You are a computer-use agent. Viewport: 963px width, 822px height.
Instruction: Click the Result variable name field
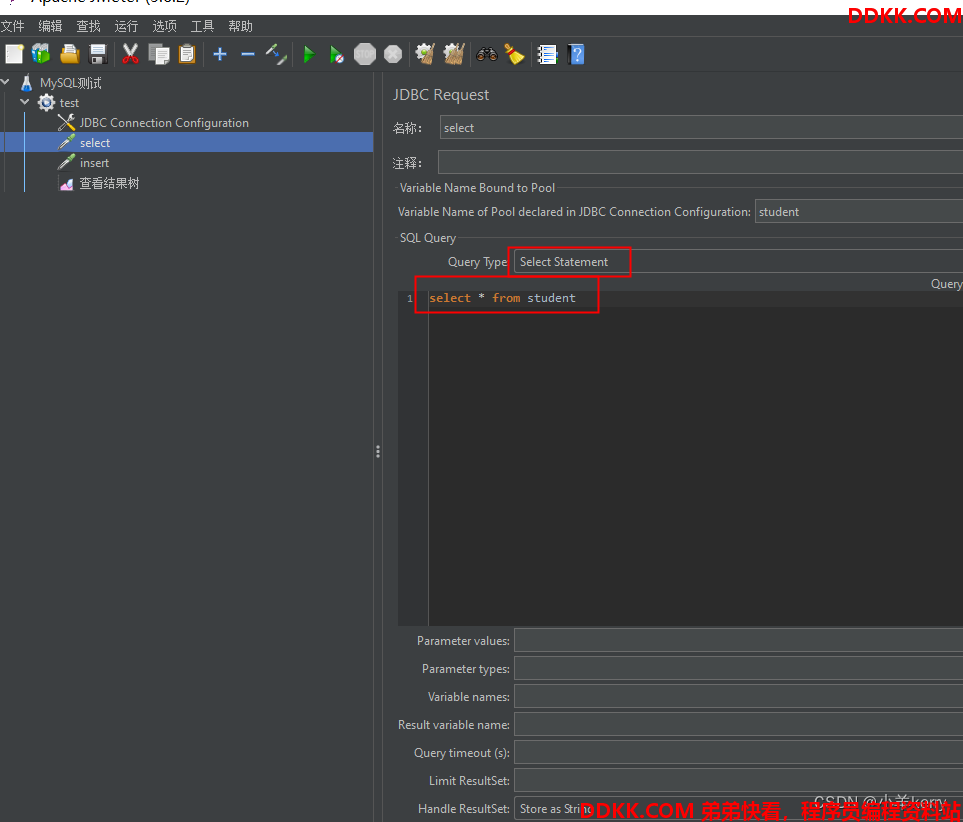click(738, 725)
